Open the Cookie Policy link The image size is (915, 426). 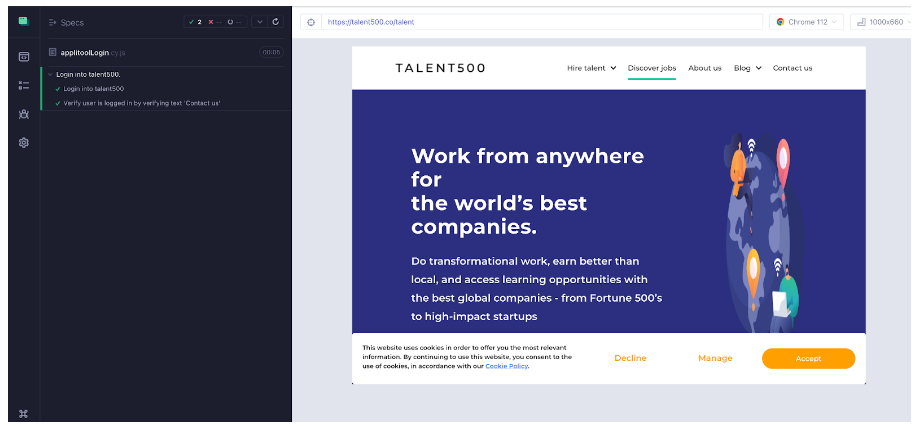507,366
